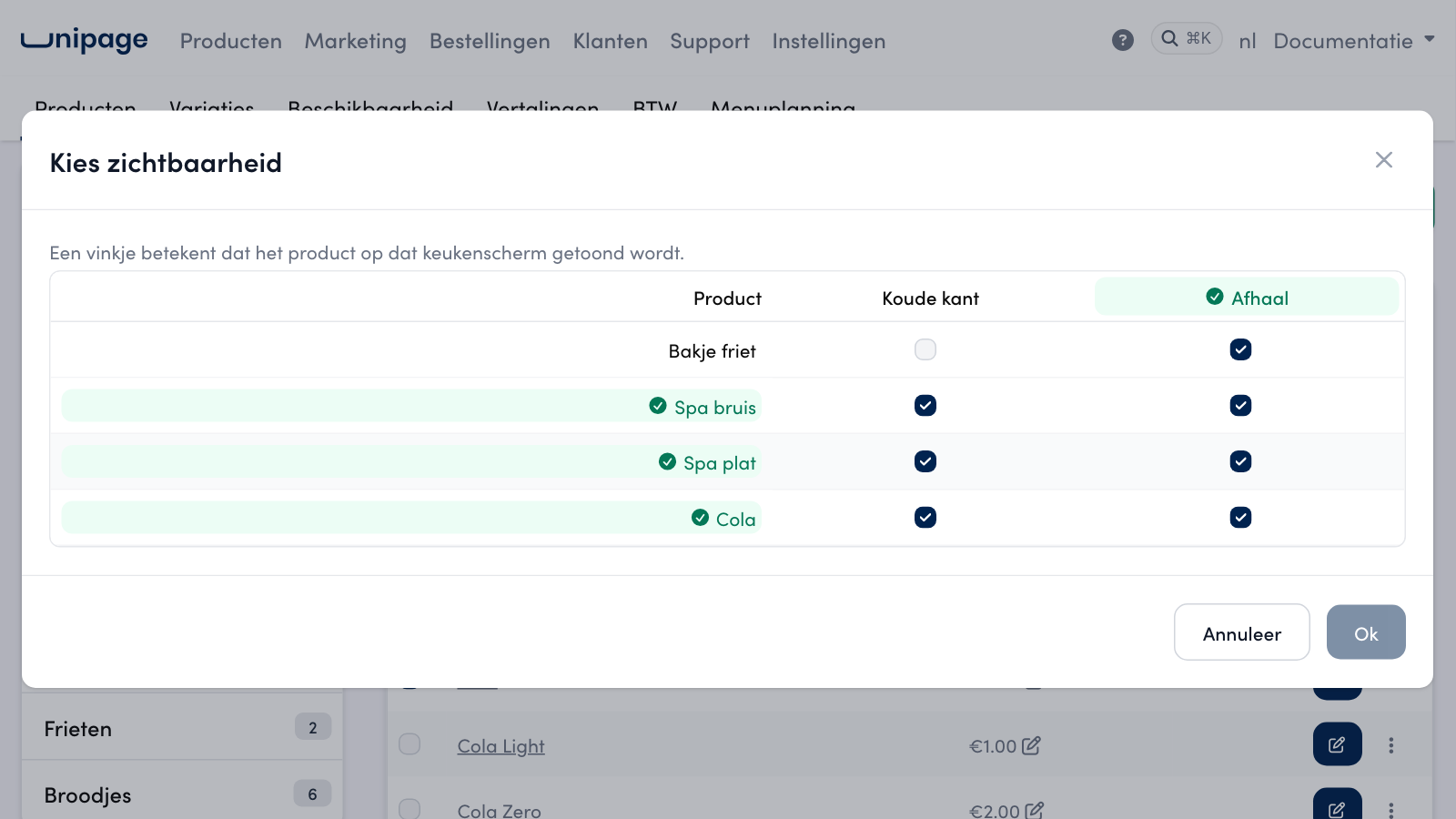
Task: Open Klanten in main navigation
Action: pyautogui.click(x=611, y=41)
